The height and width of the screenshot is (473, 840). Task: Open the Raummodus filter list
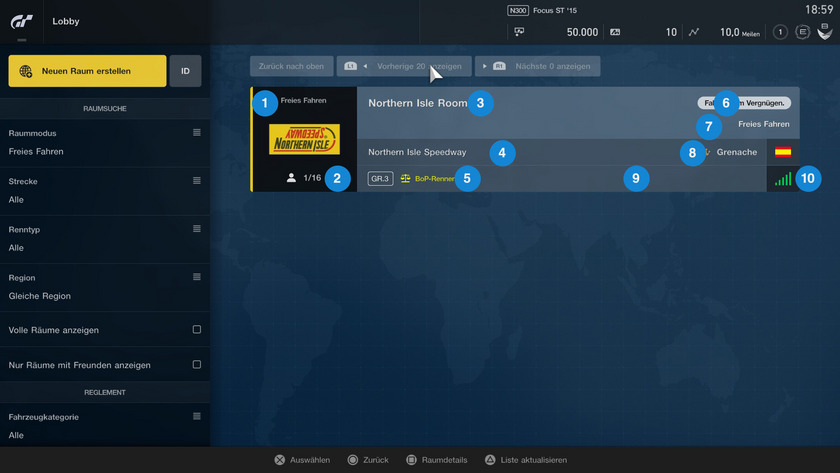[197, 133]
